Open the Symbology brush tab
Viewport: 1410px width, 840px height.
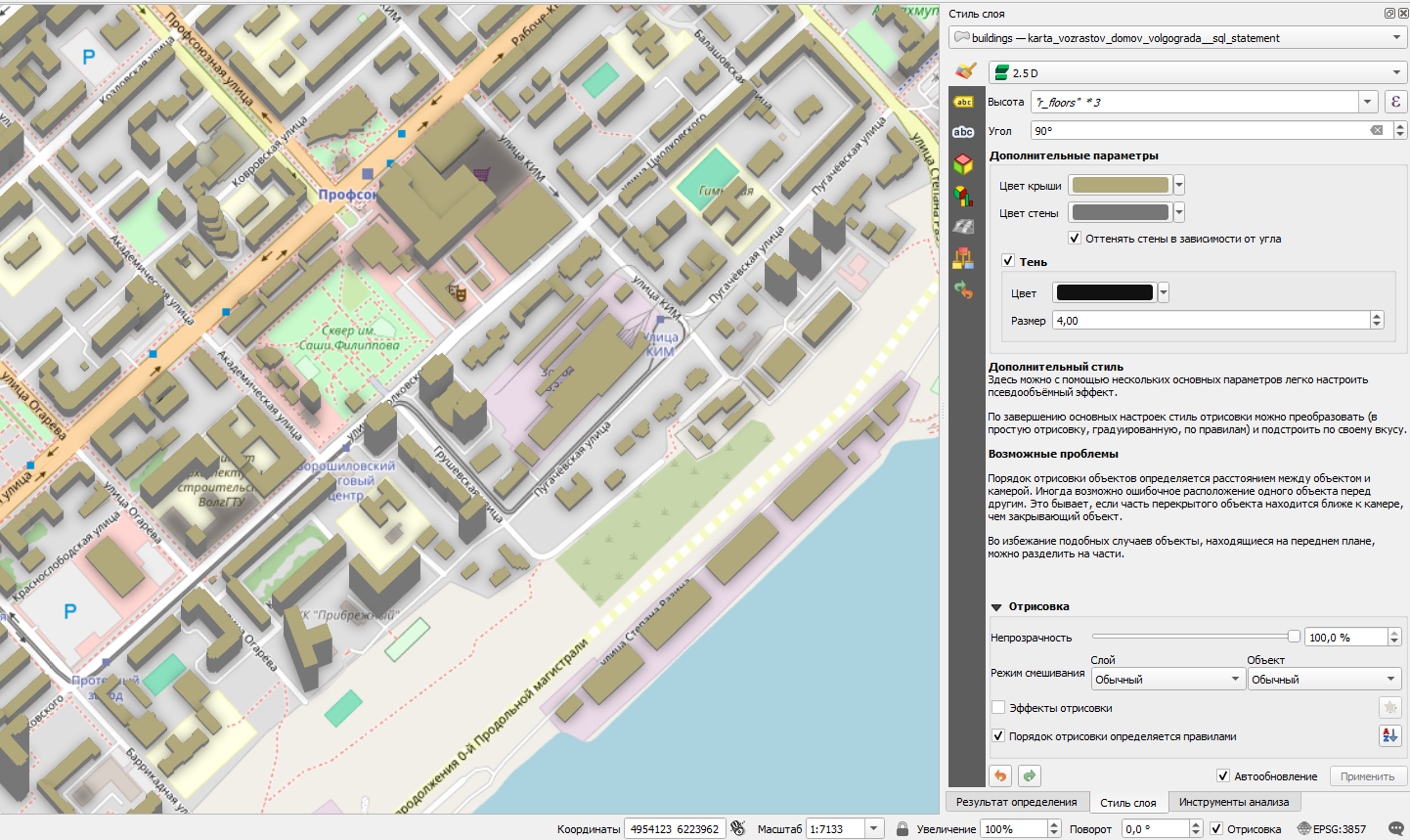pyautogui.click(x=964, y=71)
